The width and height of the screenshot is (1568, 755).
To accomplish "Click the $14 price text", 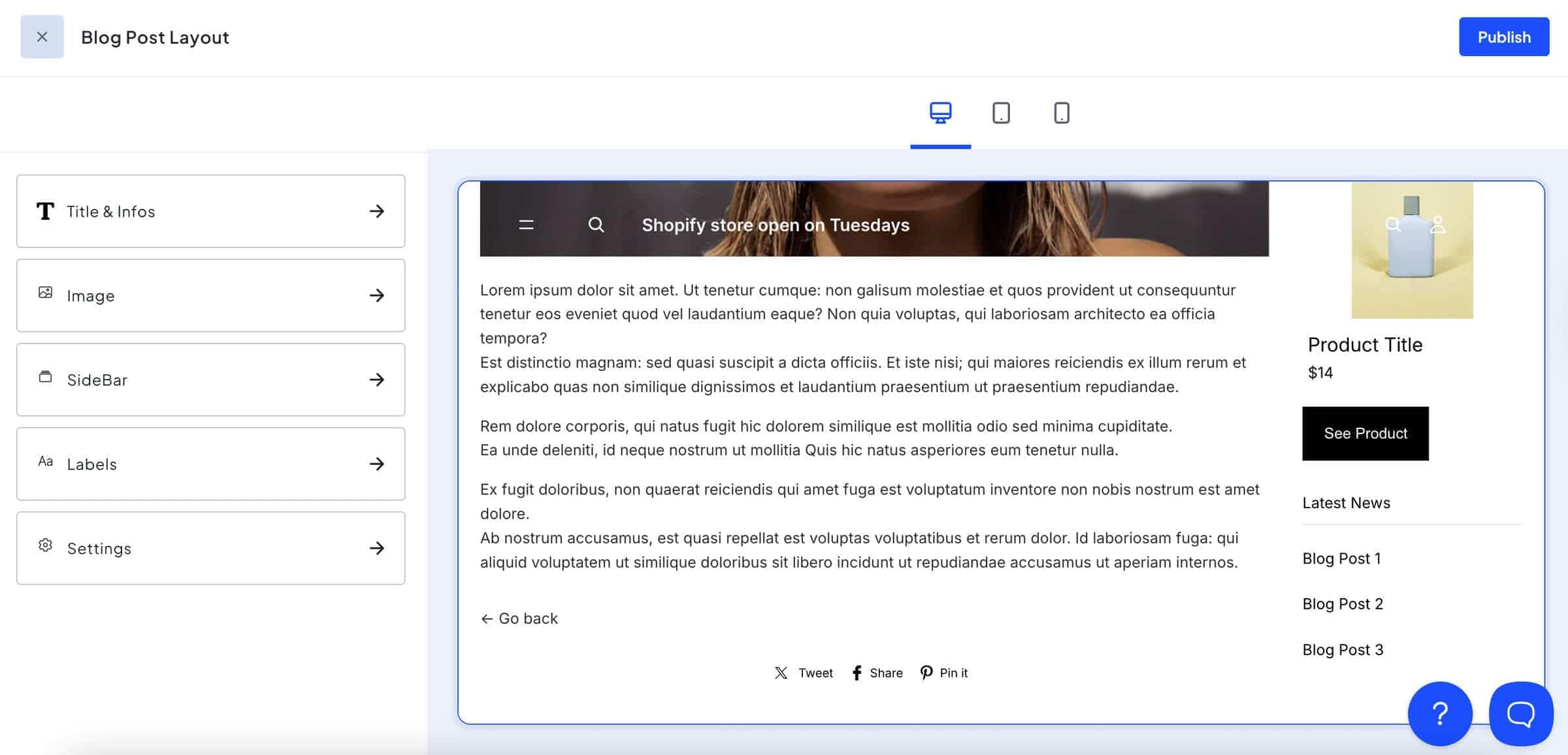I will [1320, 372].
